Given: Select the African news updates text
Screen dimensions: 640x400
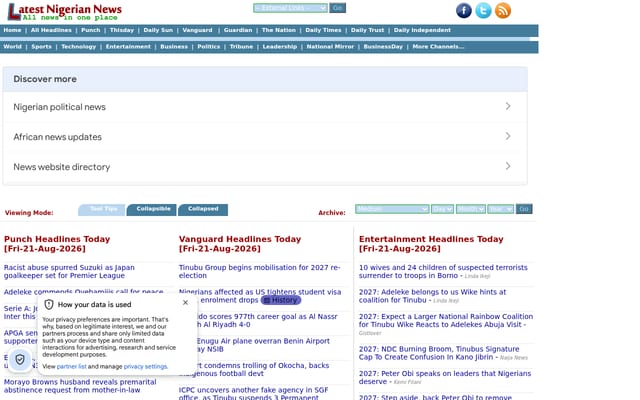Looking at the screenshot, I should pos(58,137).
